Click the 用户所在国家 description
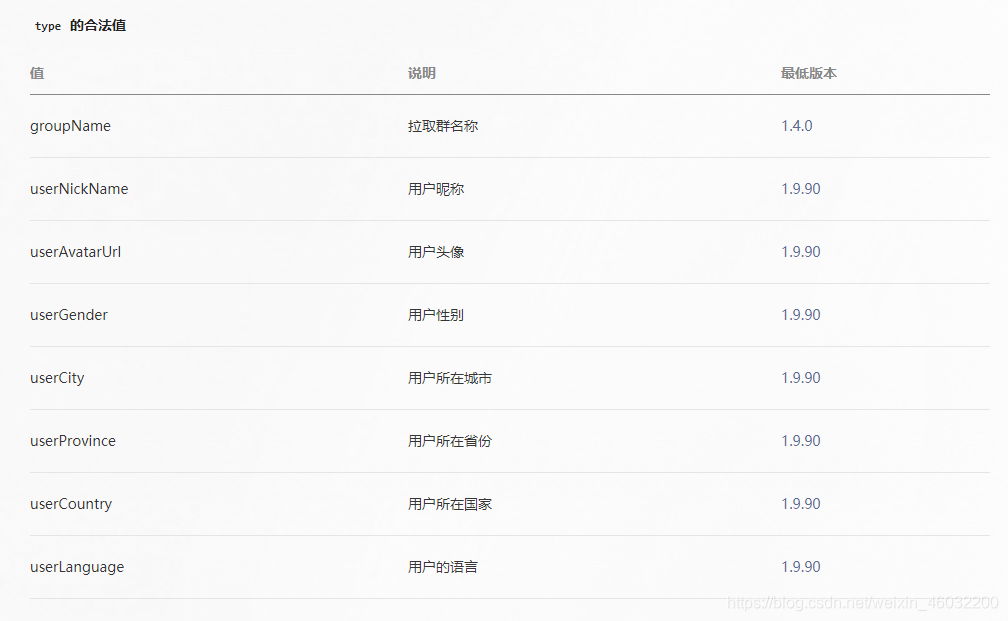Image resolution: width=1008 pixels, height=621 pixels. (x=450, y=504)
